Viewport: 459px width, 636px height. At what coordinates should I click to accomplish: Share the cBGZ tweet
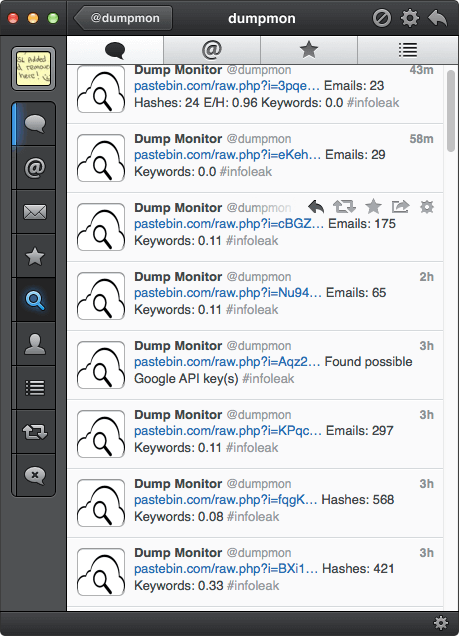[x=400, y=207]
